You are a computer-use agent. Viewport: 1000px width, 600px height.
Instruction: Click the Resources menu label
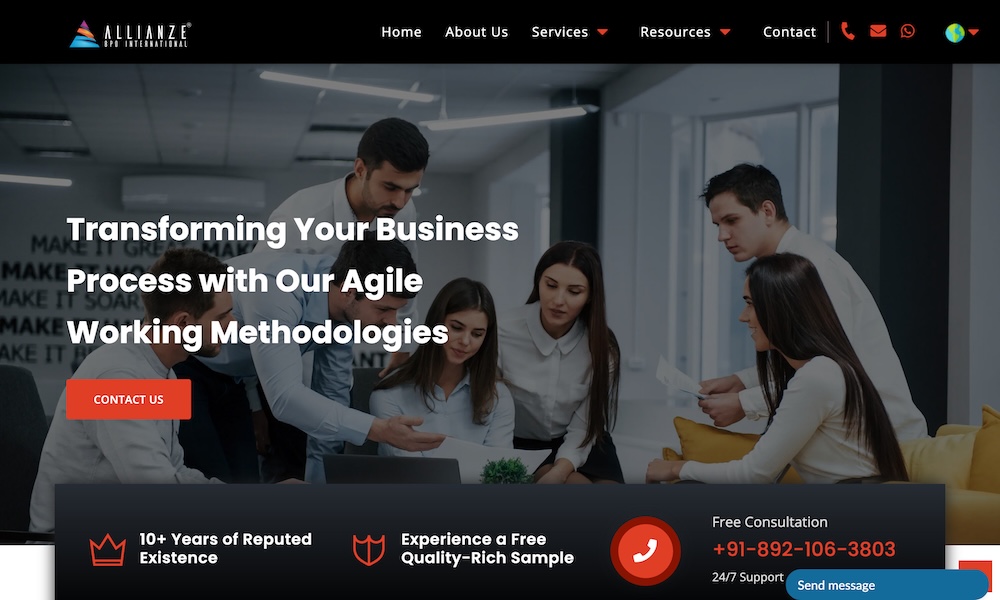click(x=675, y=32)
